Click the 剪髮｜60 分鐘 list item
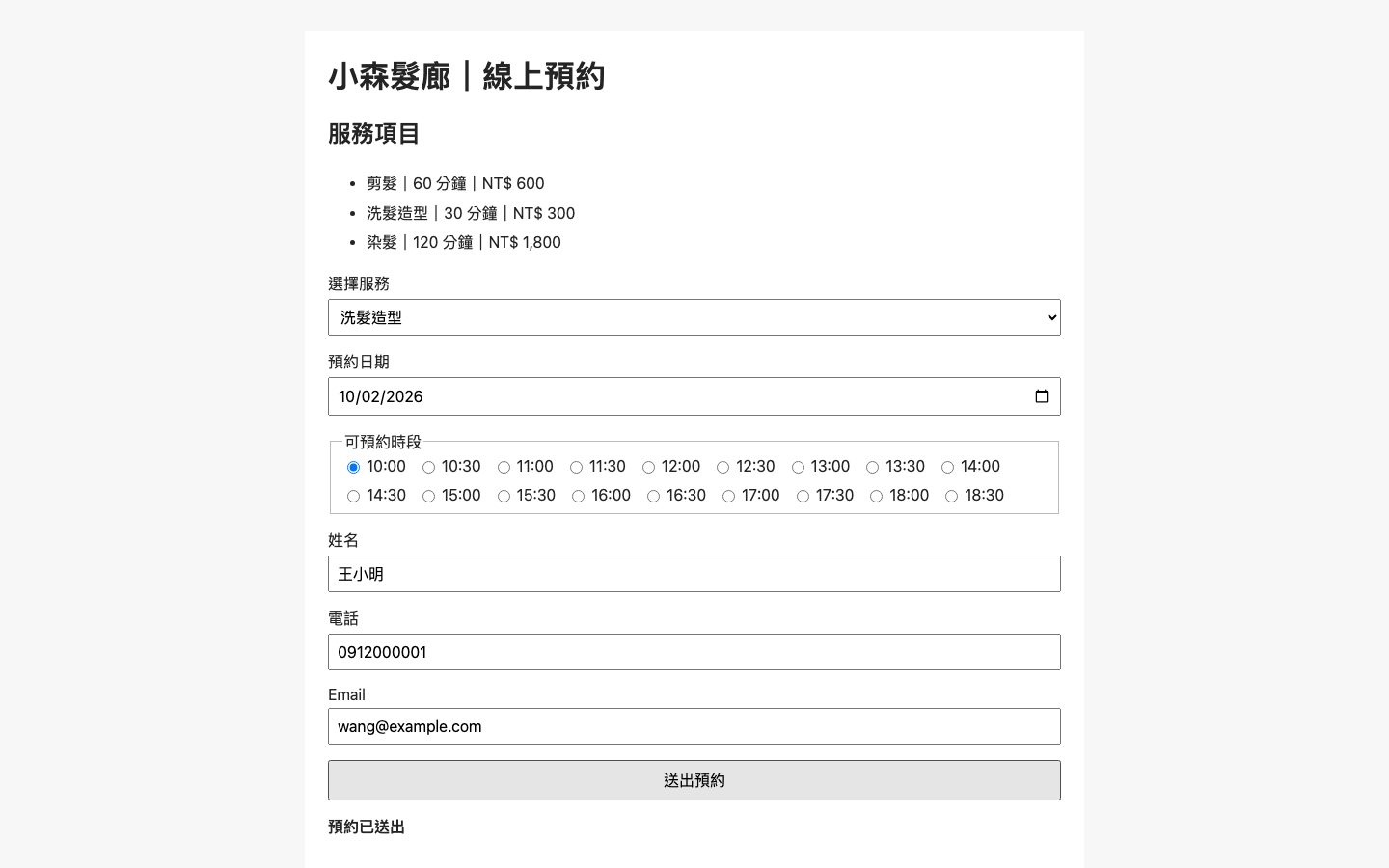1389x868 pixels. click(455, 183)
